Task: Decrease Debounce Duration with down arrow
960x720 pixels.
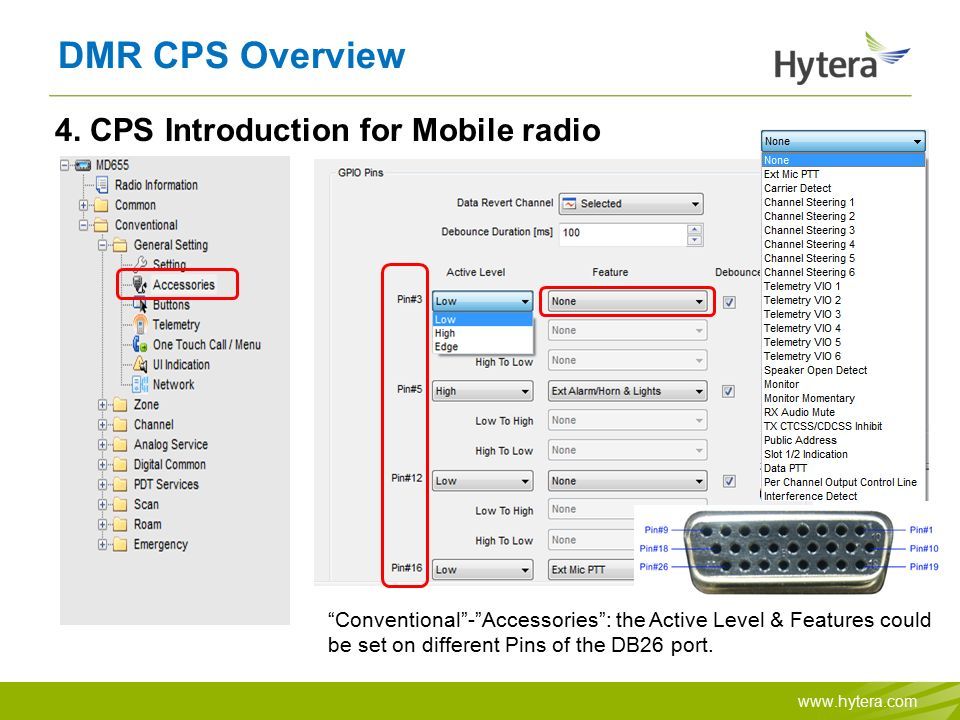Action: pos(694,240)
